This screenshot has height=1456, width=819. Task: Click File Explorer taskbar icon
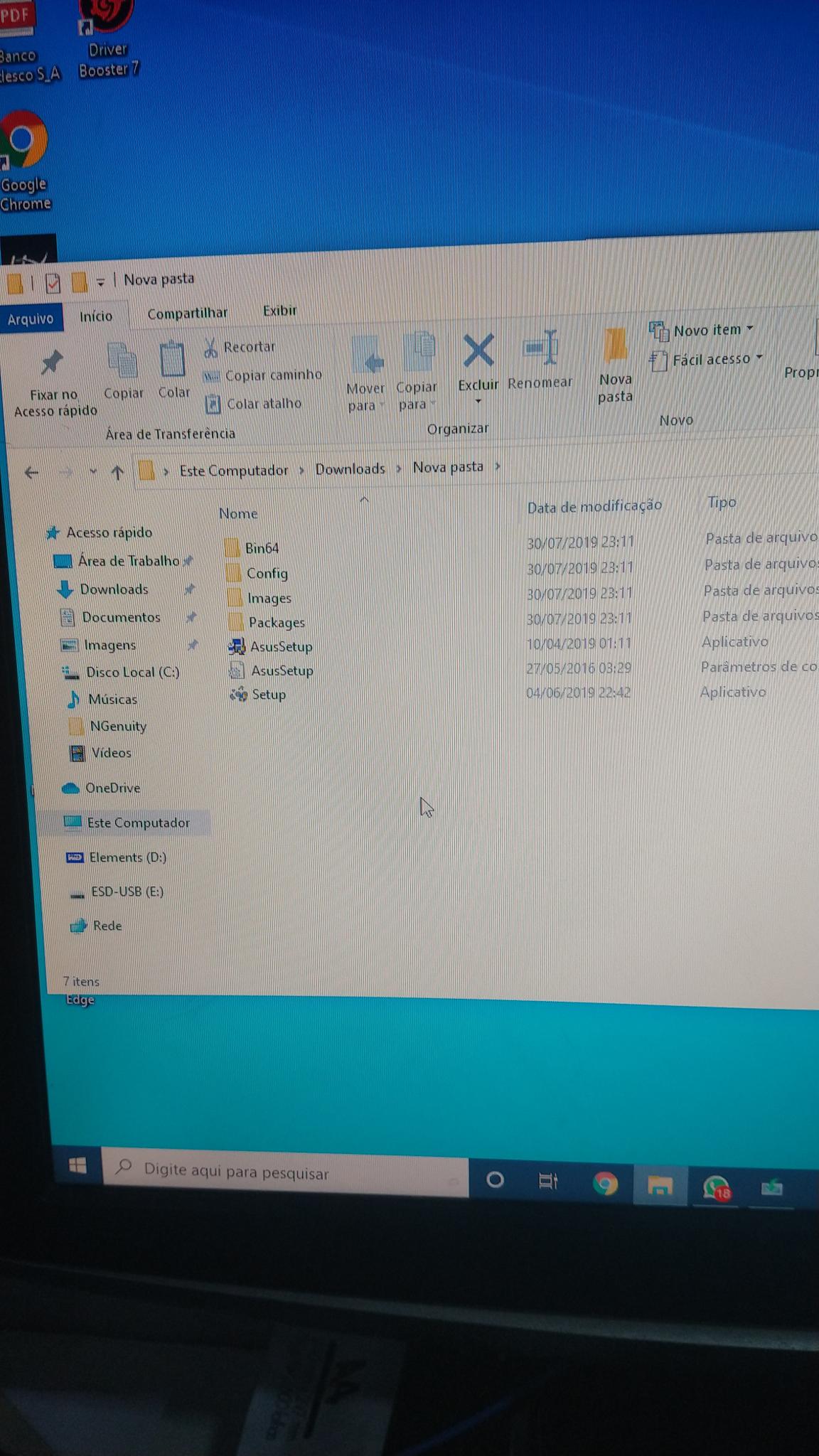tap(660, 1185)
